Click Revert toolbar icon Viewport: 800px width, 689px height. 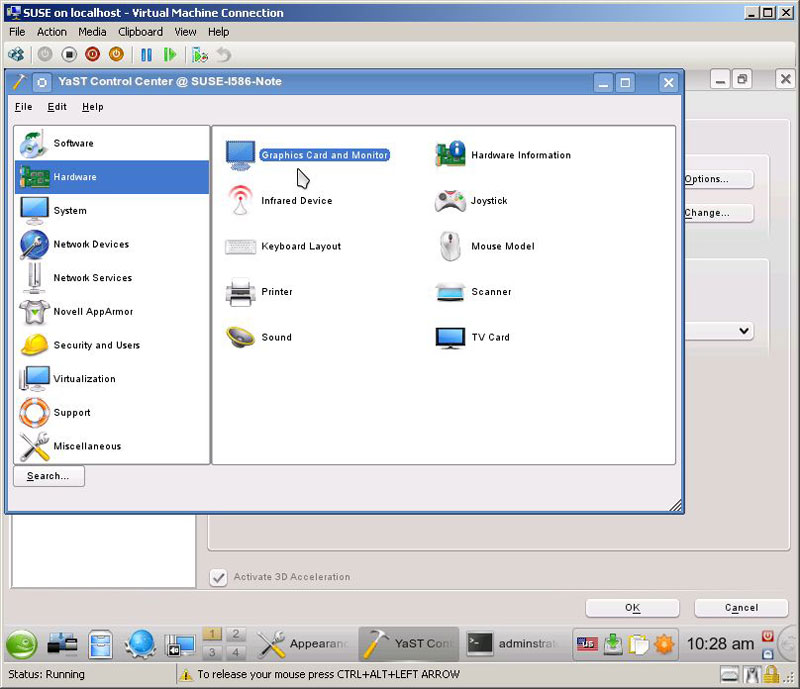(x=224, y=55)
